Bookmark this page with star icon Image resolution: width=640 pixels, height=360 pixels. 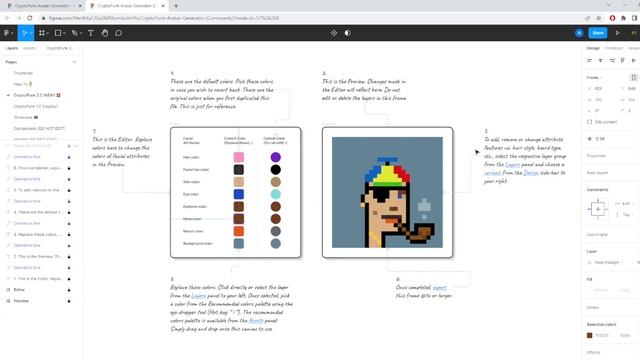click(598, 18)
